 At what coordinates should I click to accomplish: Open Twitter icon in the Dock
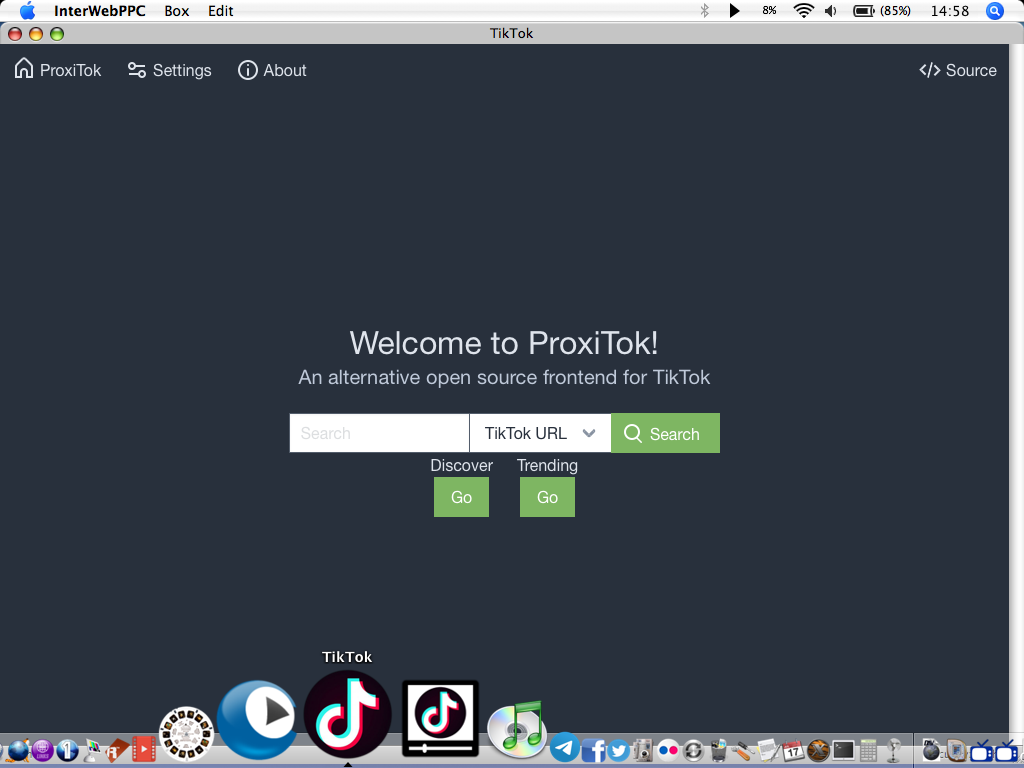click(618, 750)
